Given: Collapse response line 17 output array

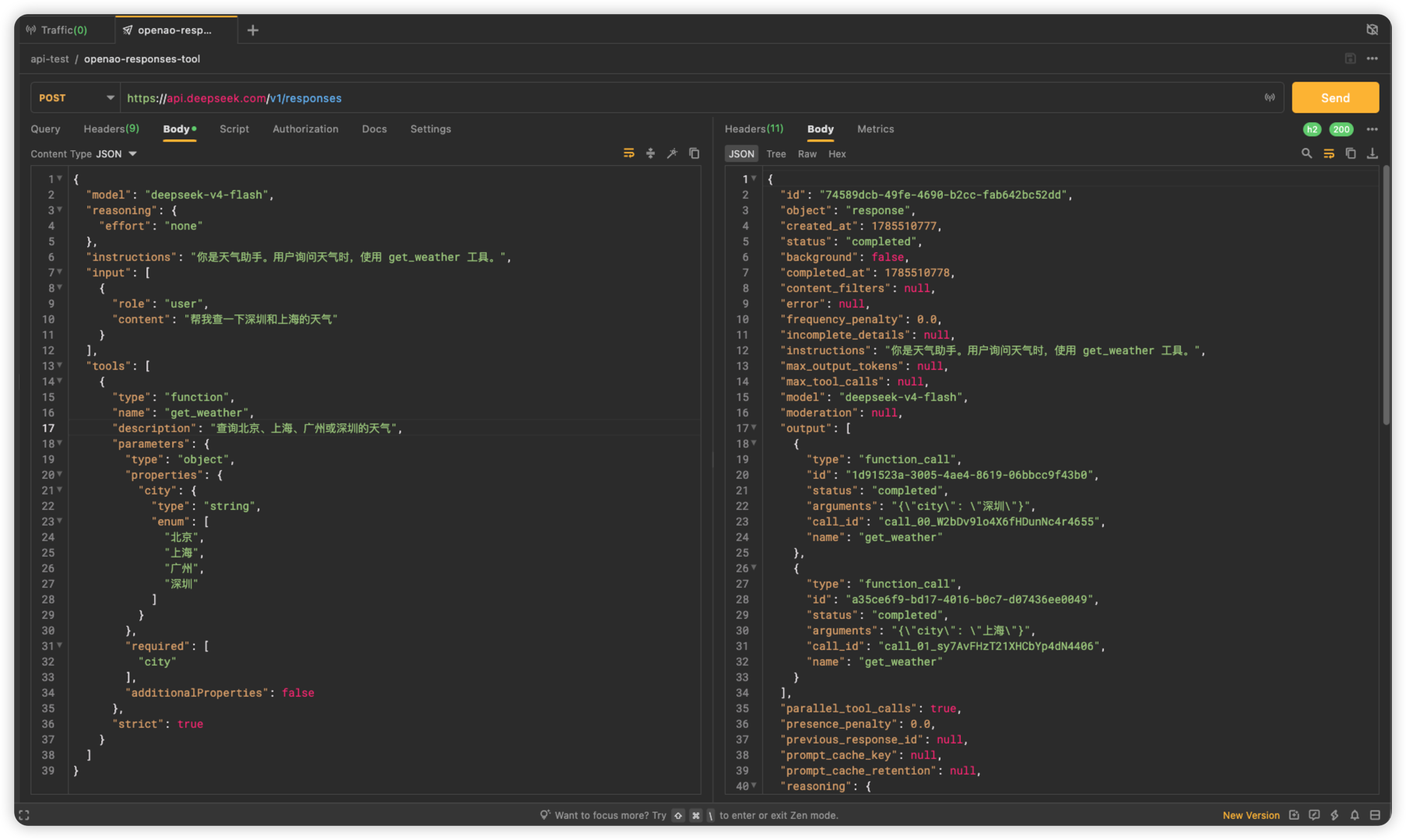Looking at the screenshot, I should point(754,427).
